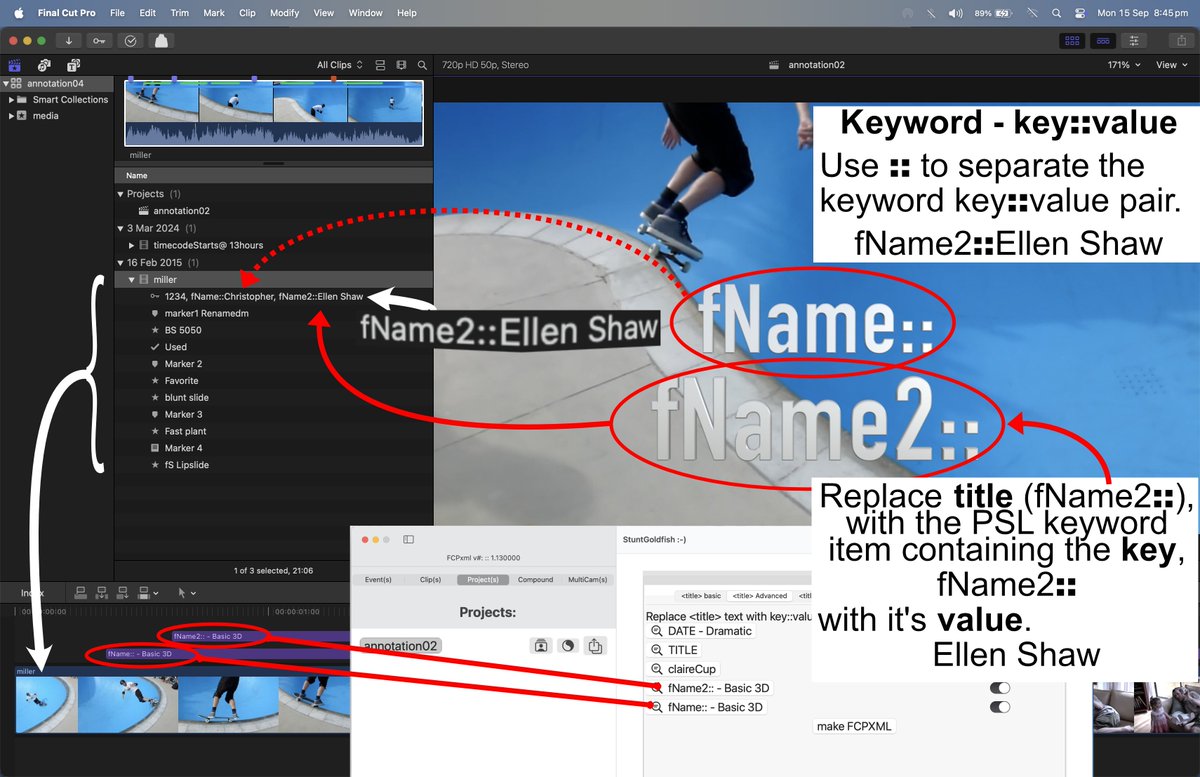Show the Libraries sidebar clapper icon
Screen dimensions: 1200x777
click(x=15, y=65)
